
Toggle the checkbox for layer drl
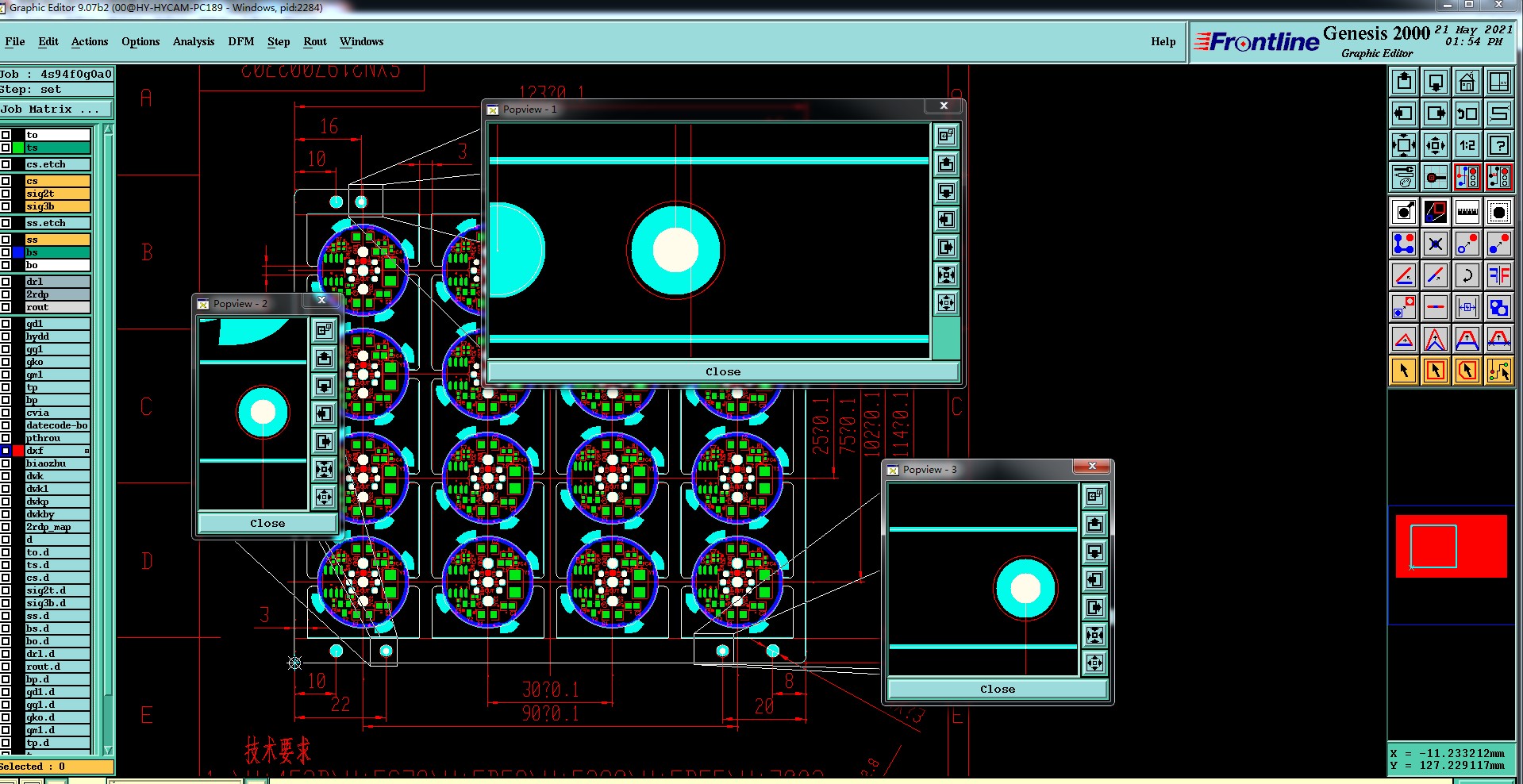[x=6, y=282]
